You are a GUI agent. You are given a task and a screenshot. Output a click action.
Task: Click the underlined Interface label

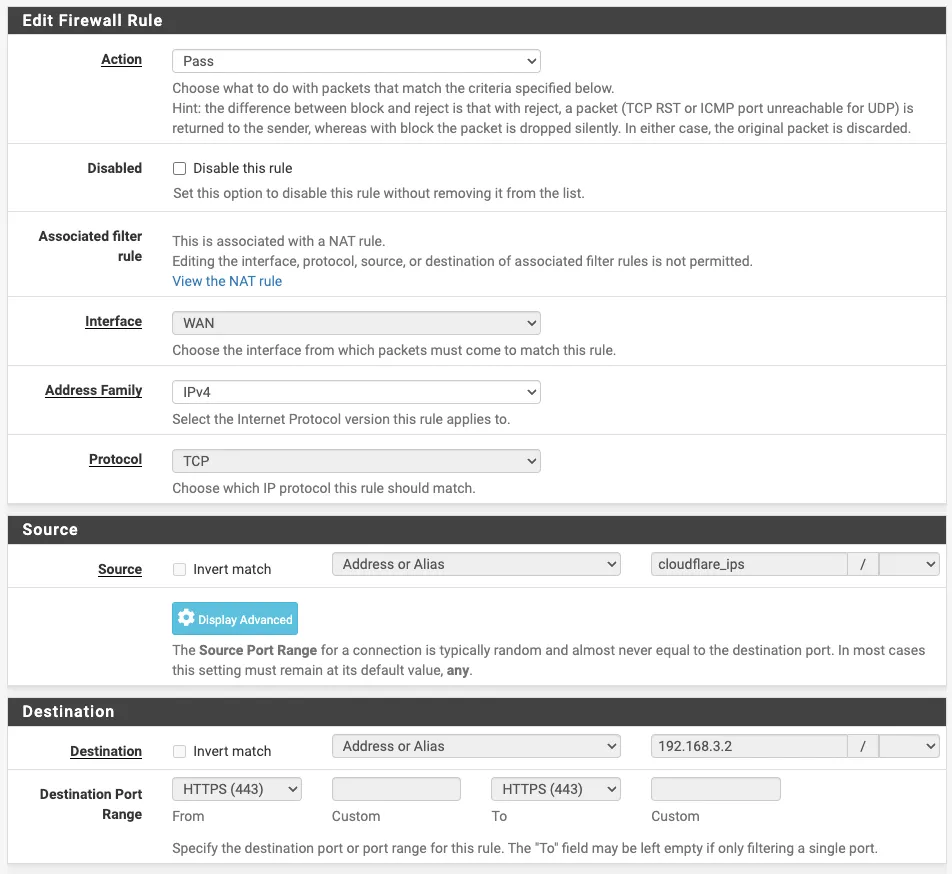[x=114, y=322]
